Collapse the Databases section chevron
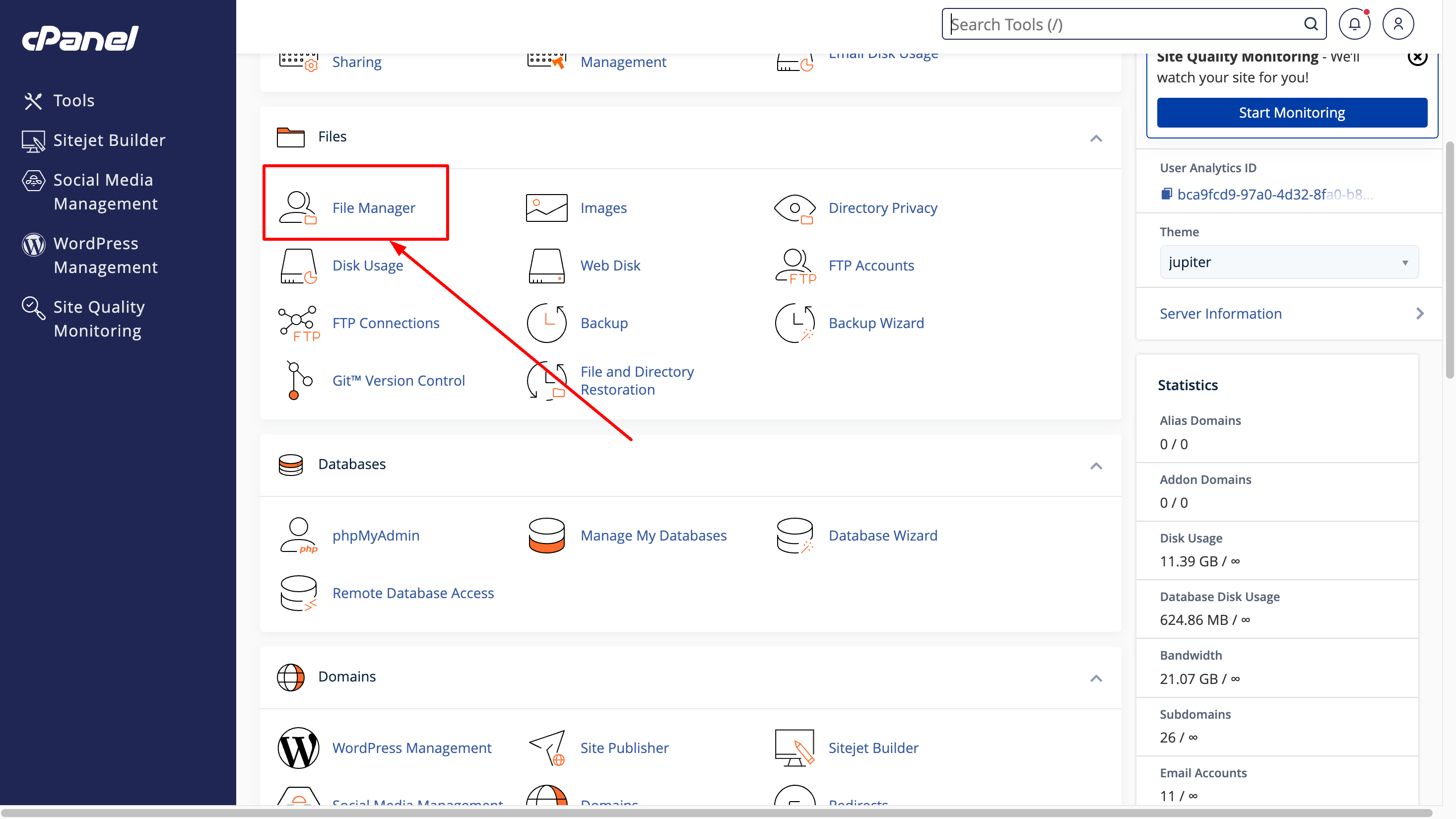This screenshot has width=1456, height=819. pyautogui.click(x=1095, y=466)
